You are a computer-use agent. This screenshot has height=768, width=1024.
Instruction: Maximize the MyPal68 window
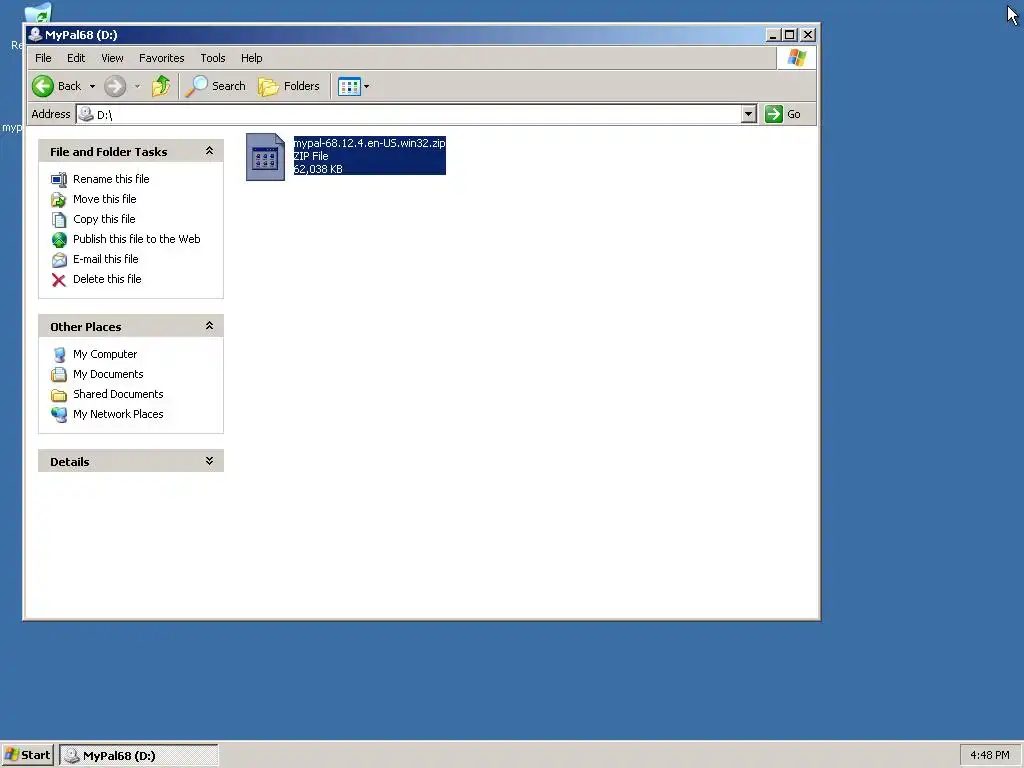click(790, 35)
